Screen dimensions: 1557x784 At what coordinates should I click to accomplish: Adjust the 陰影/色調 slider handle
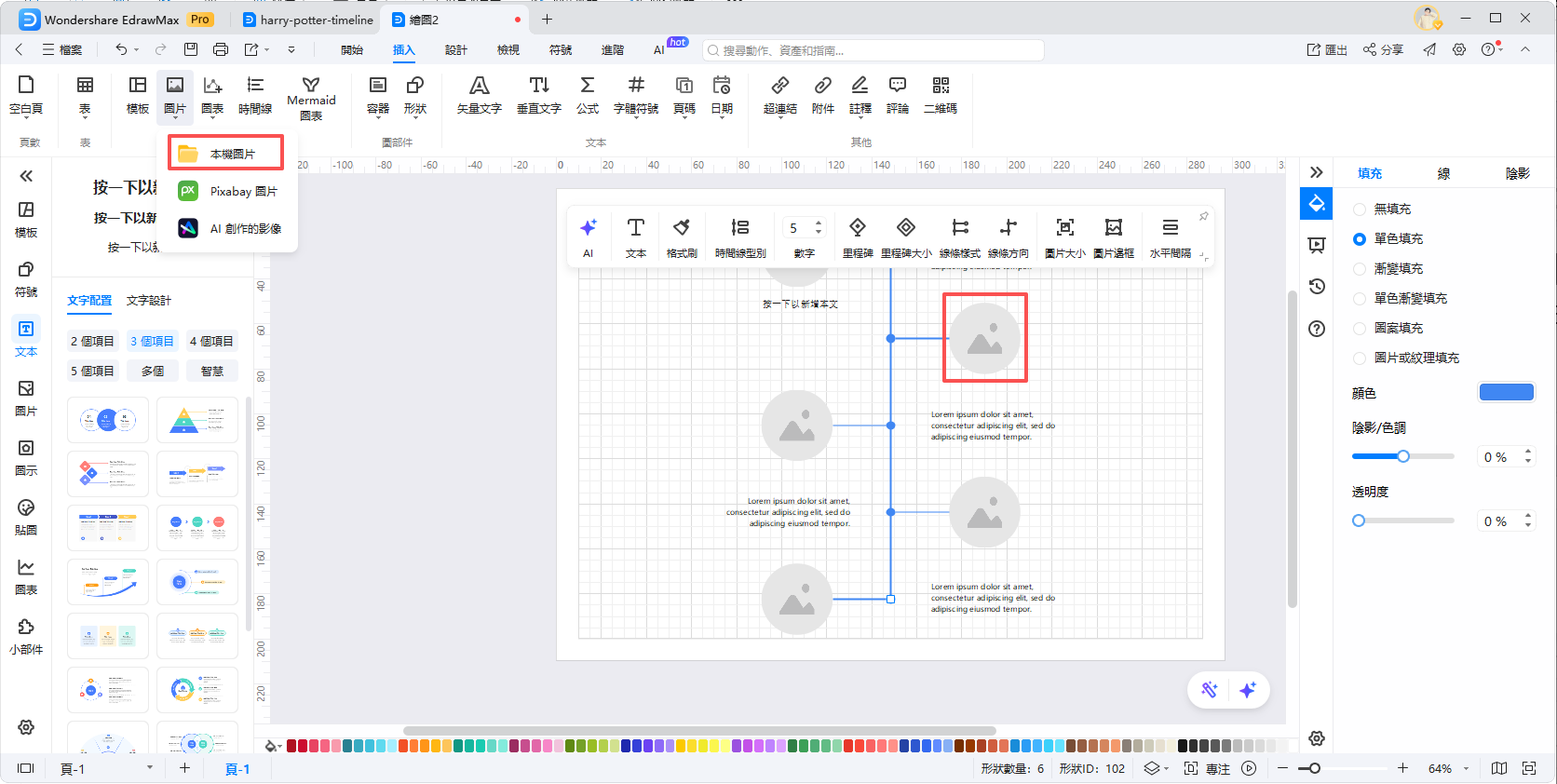pos(1403,456)
